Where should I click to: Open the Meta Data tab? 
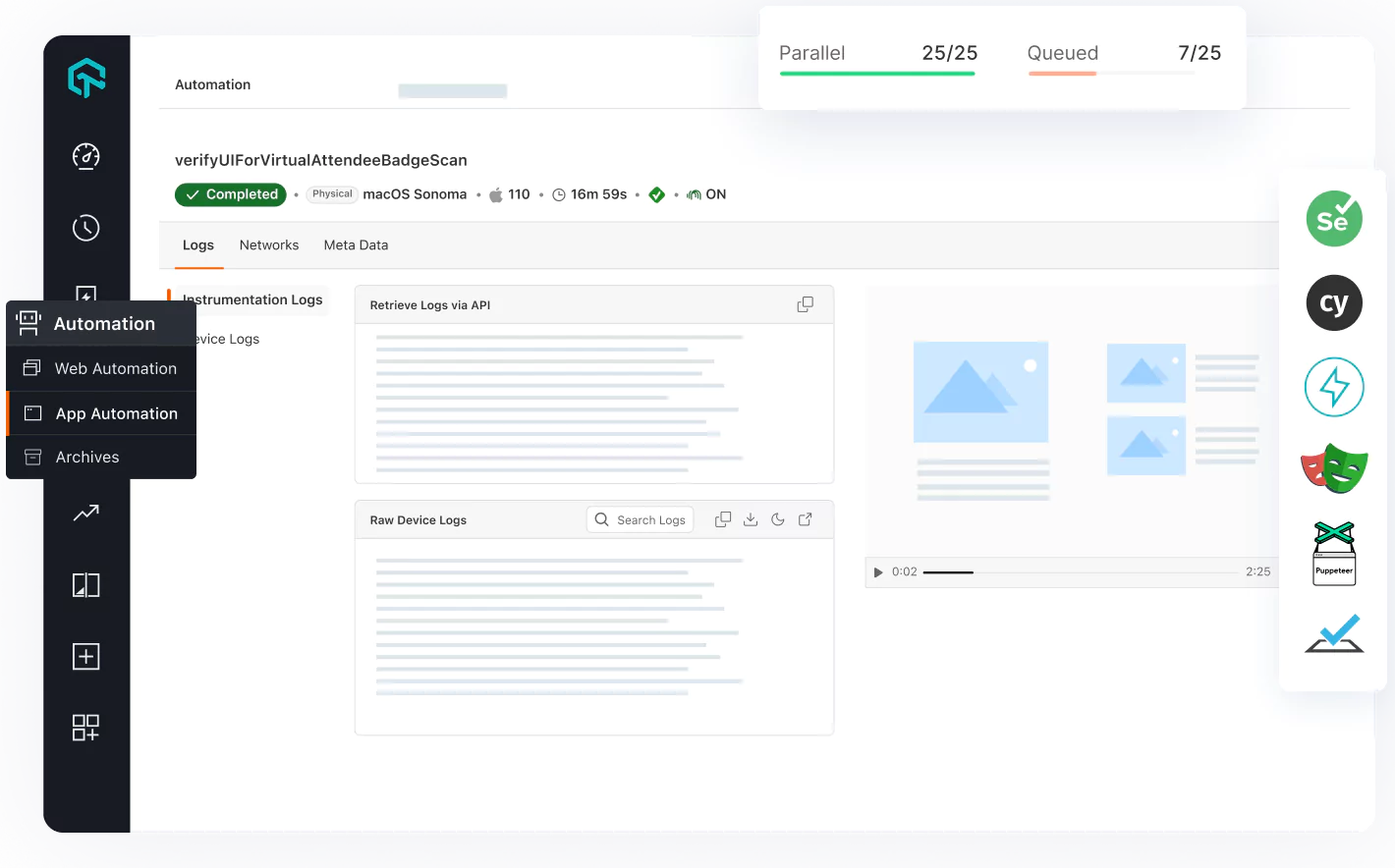pyautogui.click(x=356, y=244)
